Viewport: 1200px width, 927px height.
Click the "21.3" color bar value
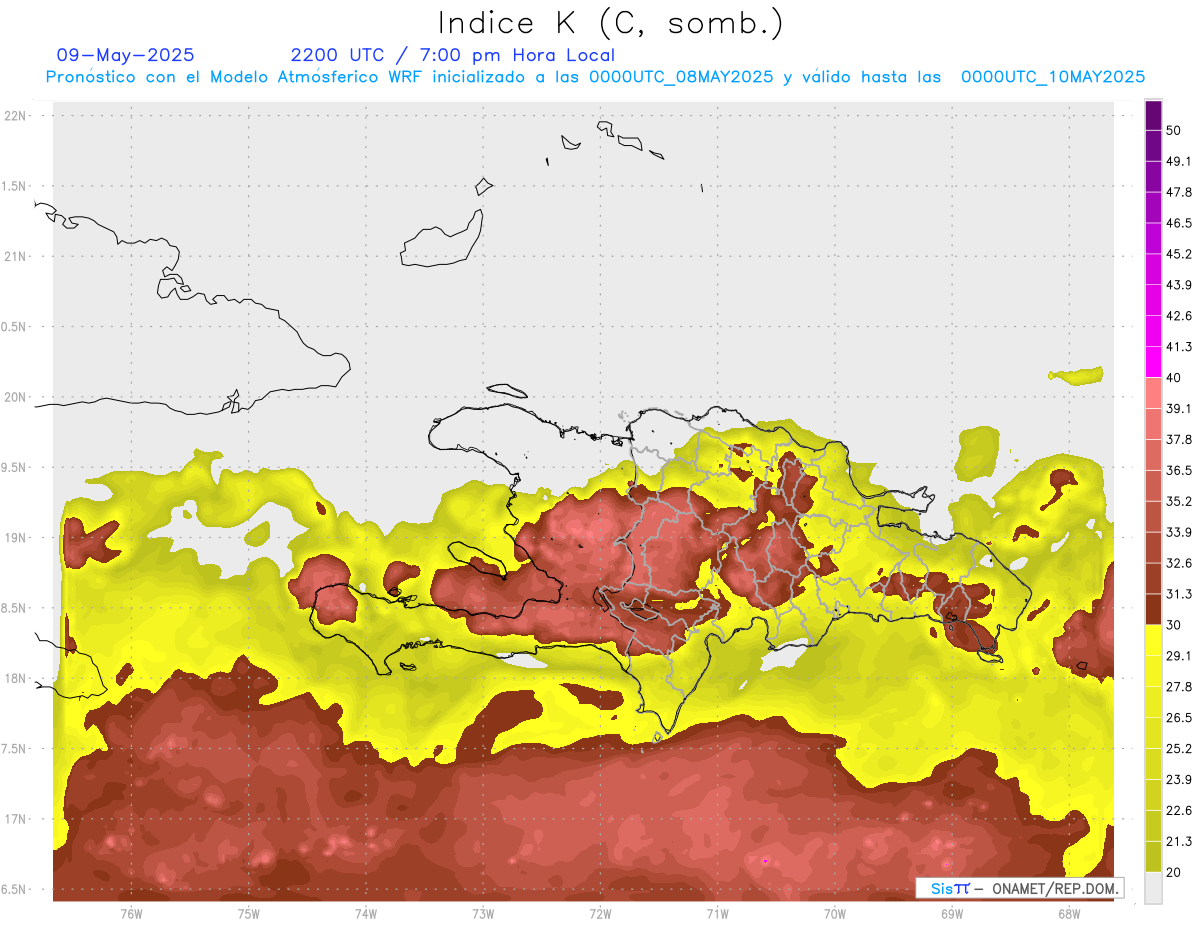click(1179, 842)
